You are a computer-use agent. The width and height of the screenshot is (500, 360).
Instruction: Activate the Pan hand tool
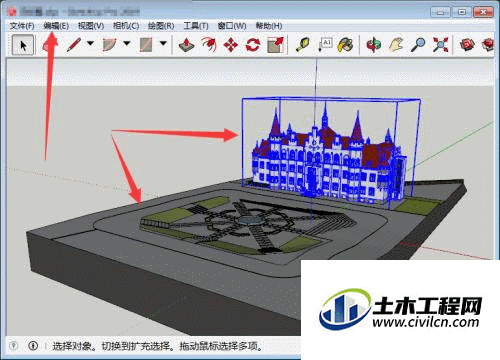pyautogui.click(x=396, y=45)
